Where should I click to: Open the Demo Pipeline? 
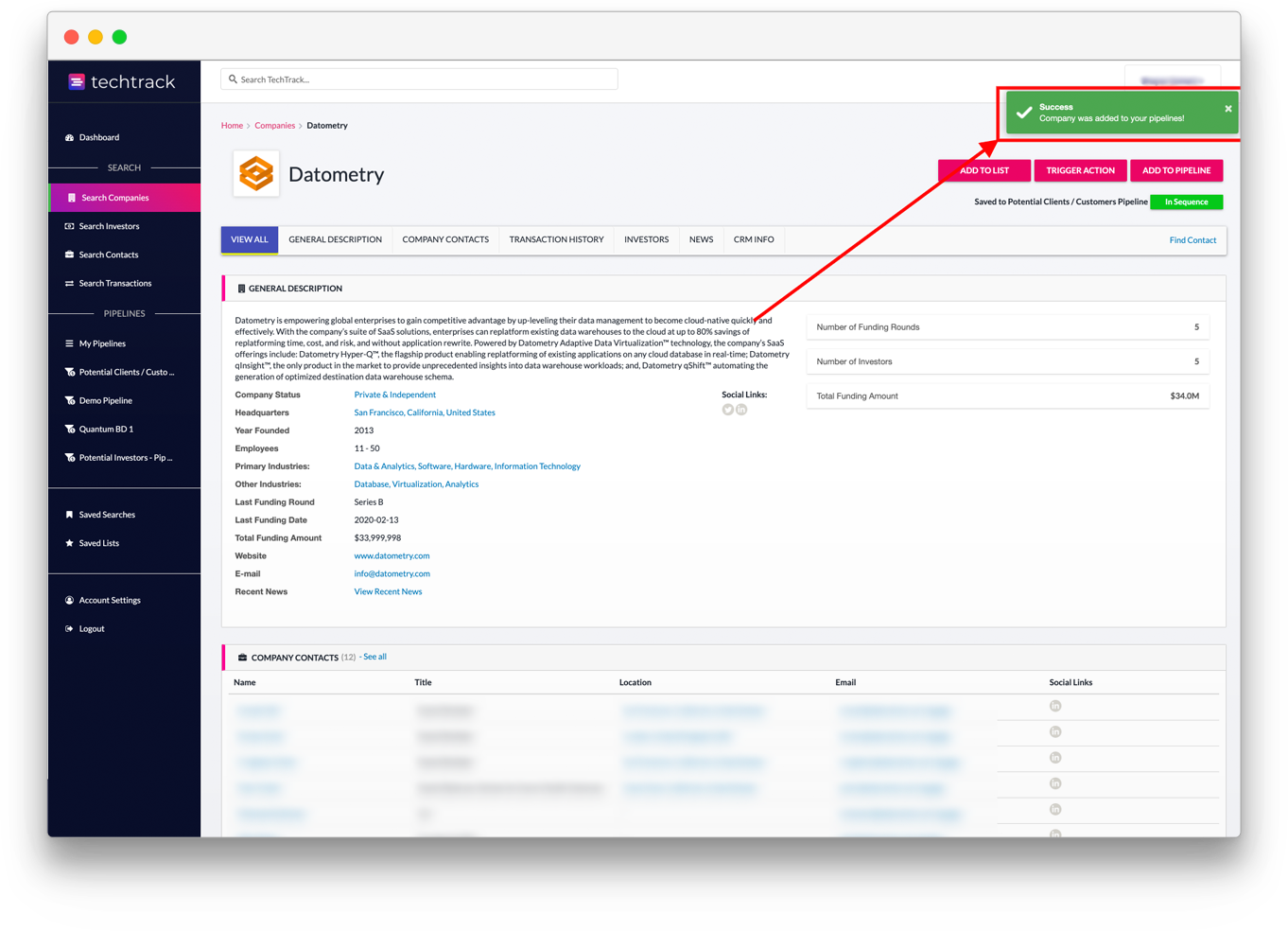(102, 400)
